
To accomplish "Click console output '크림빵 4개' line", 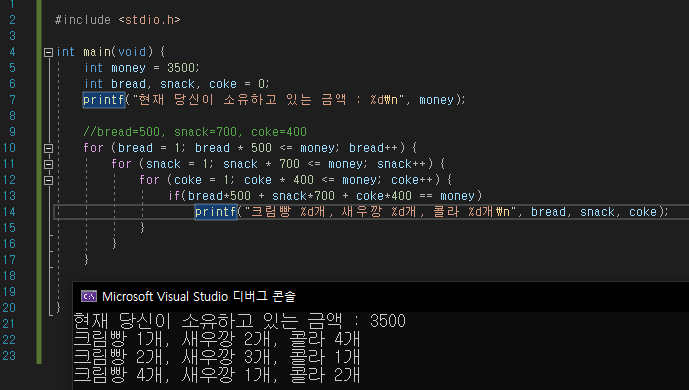I will coord(217,375).
